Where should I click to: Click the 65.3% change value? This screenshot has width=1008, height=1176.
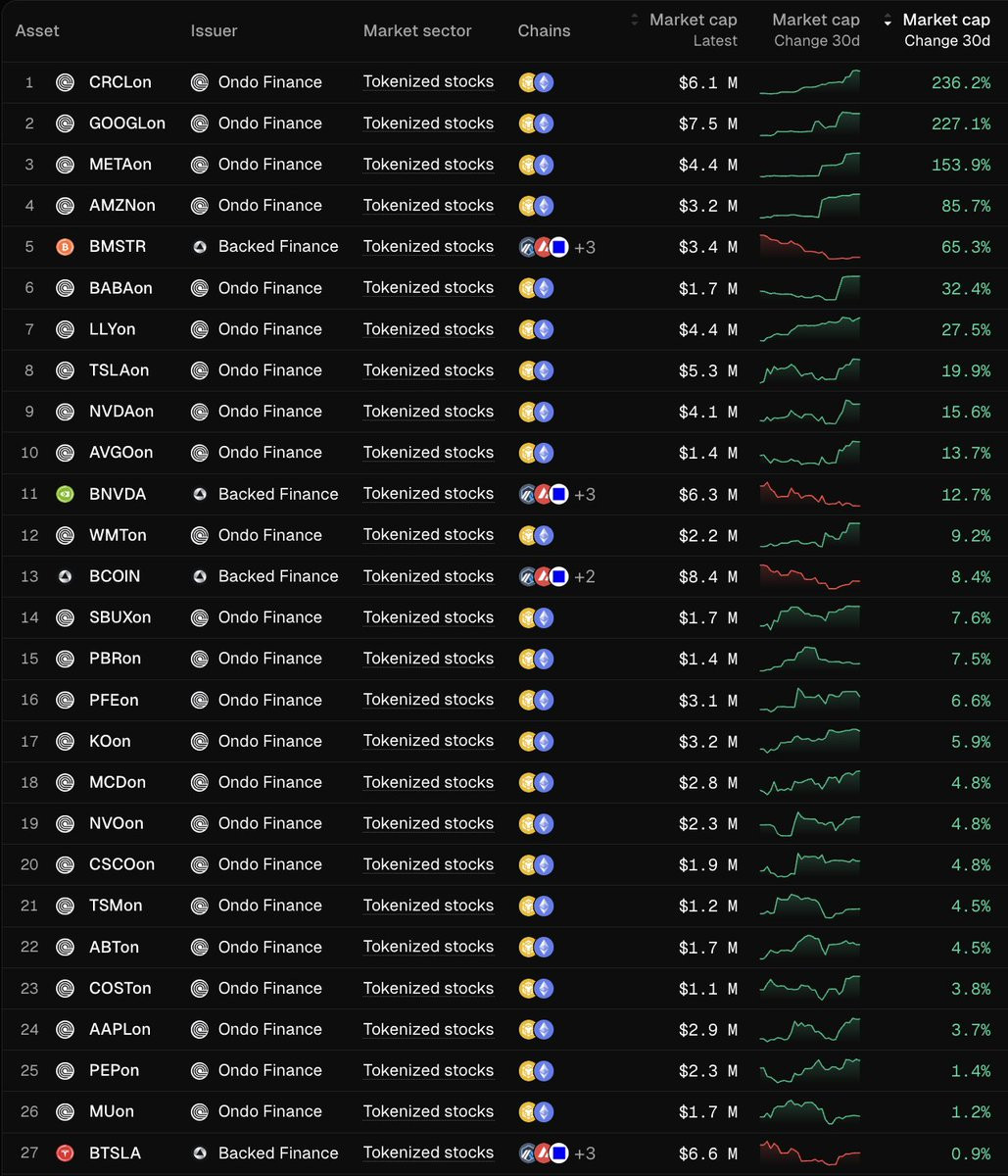click(x=966, y=248)
